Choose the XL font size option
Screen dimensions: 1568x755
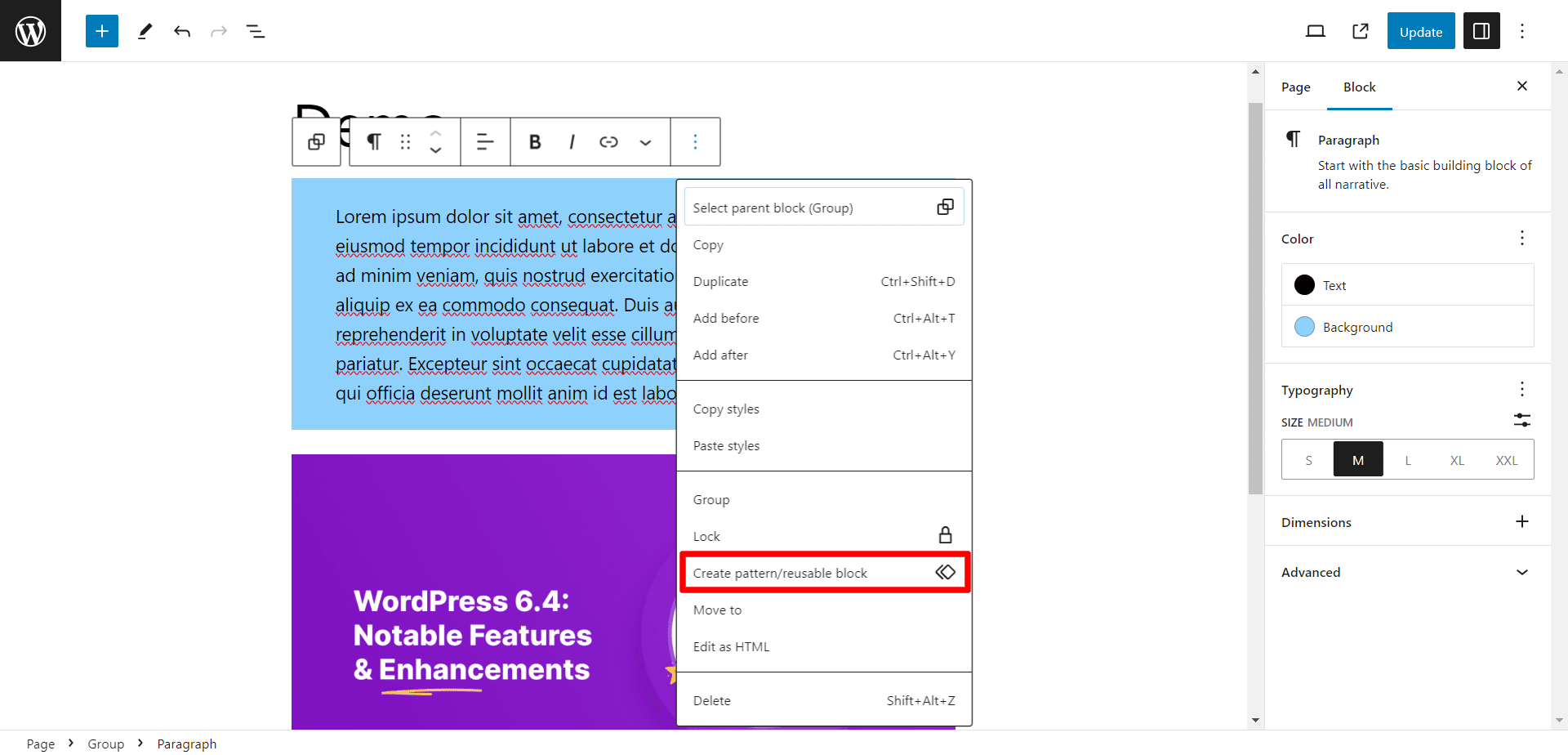(x=1457, y=460)
